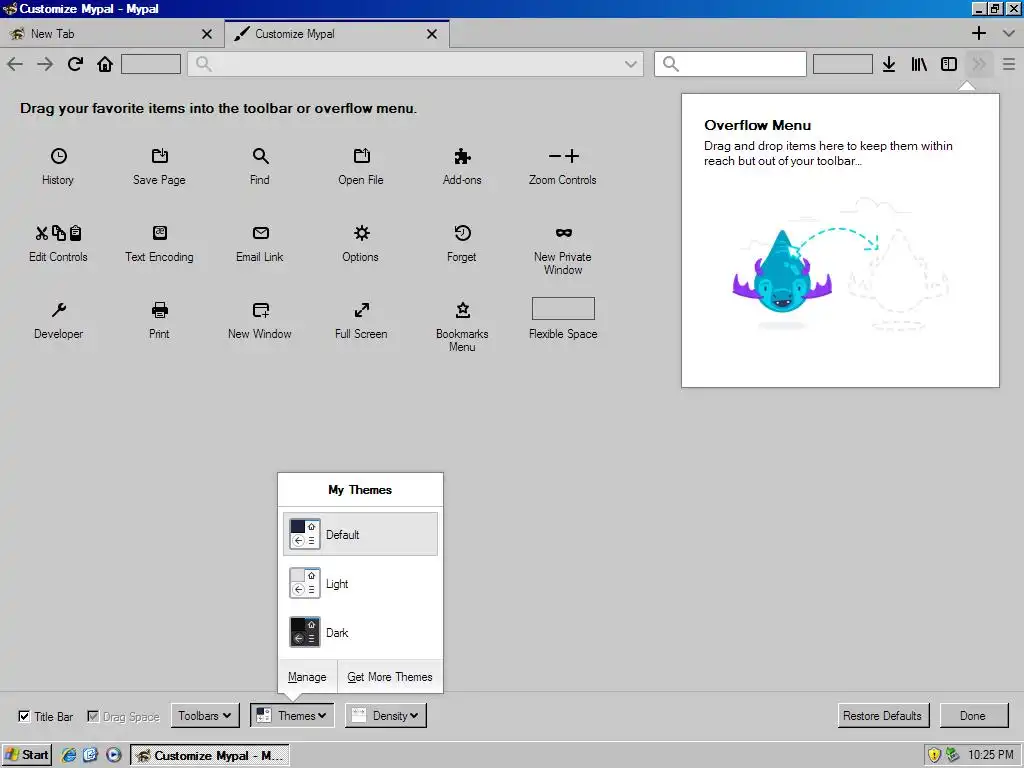Screen dimensions: 1024x768
Task: Choose the New Window icon
Action: coord(260,310)
